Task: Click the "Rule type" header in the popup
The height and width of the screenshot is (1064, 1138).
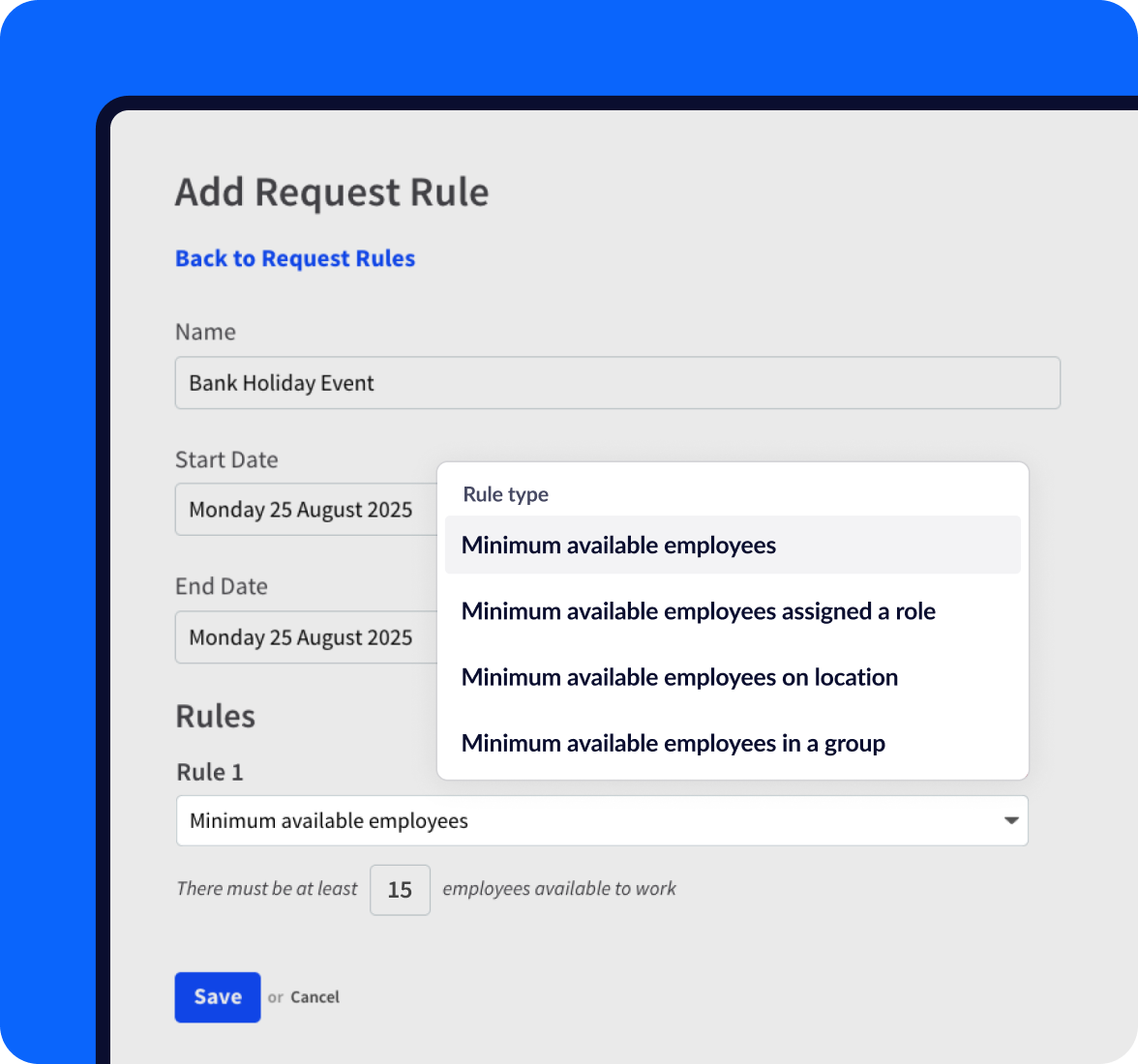Action: (505, 494)
